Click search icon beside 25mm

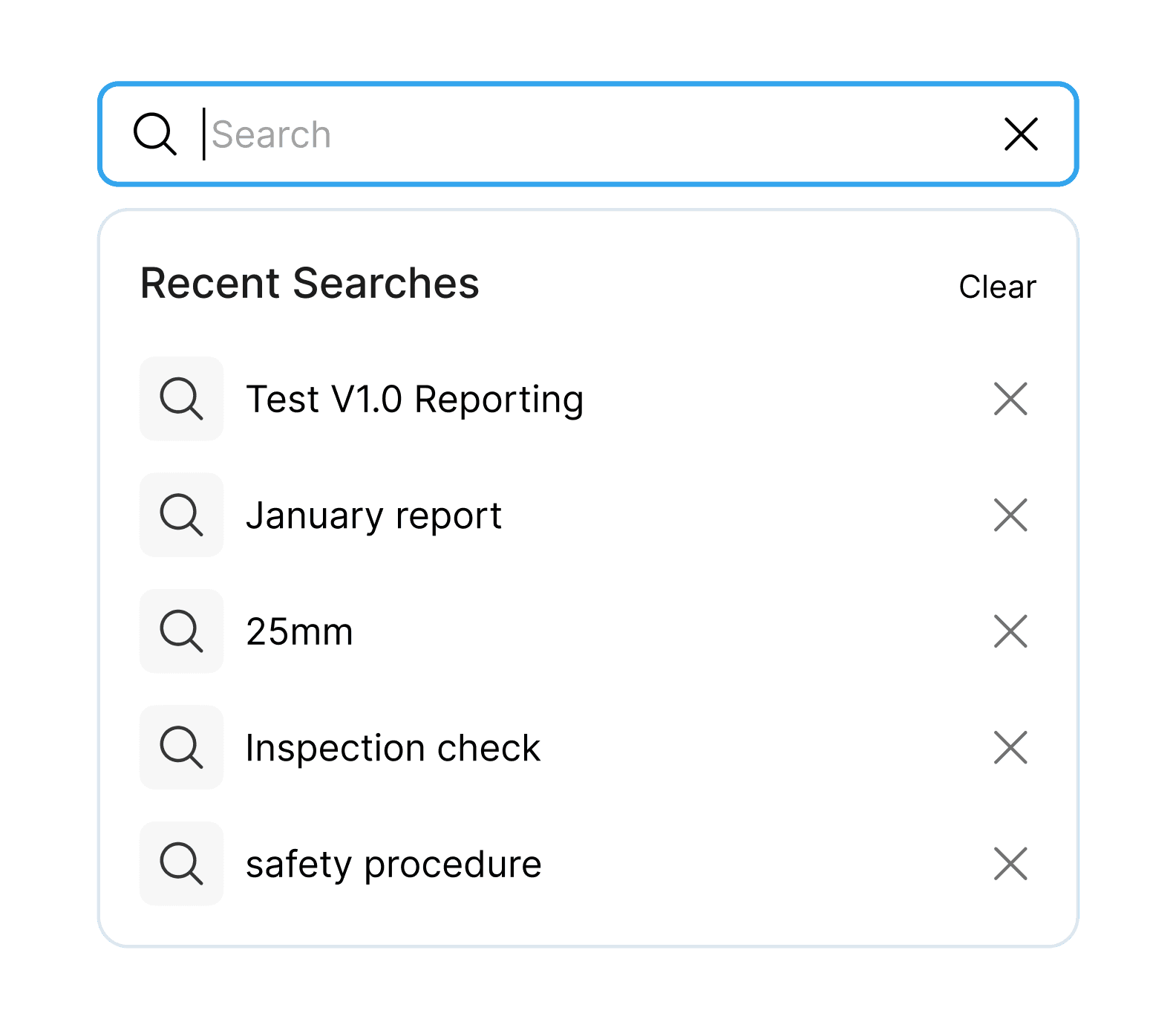pos(182,631)
